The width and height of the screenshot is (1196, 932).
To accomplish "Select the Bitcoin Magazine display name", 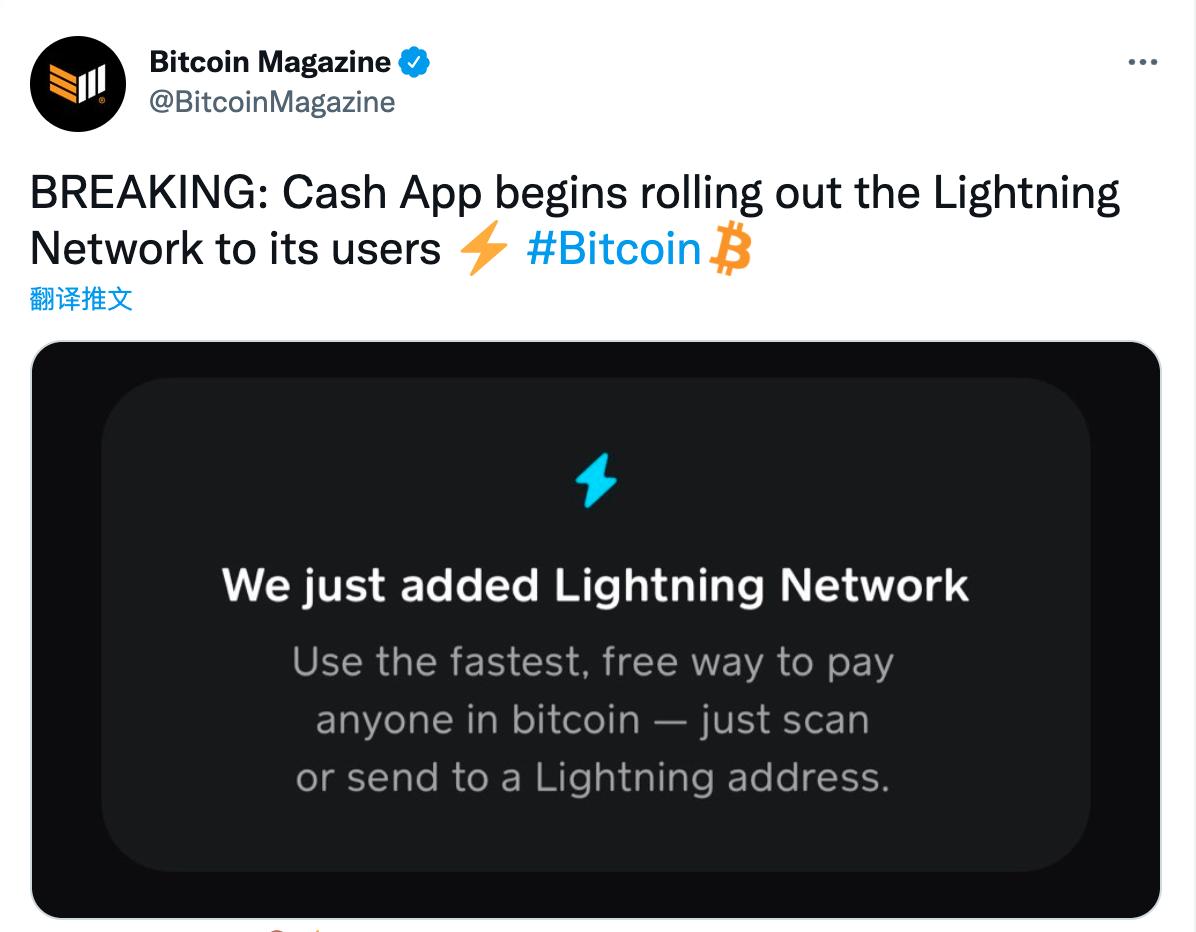I will [268, 61].
